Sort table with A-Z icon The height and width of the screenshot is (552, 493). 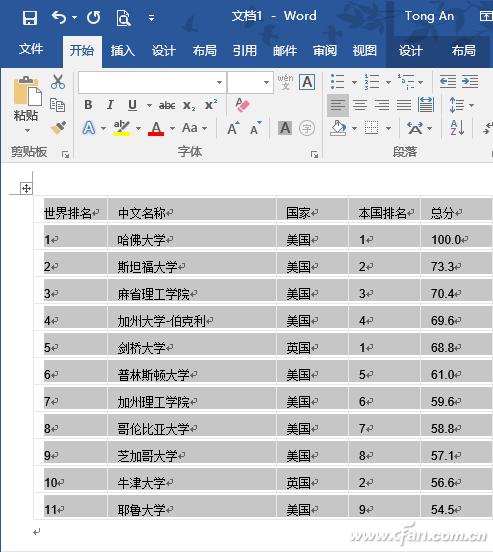pyautogui.click(x=457, y=128)
